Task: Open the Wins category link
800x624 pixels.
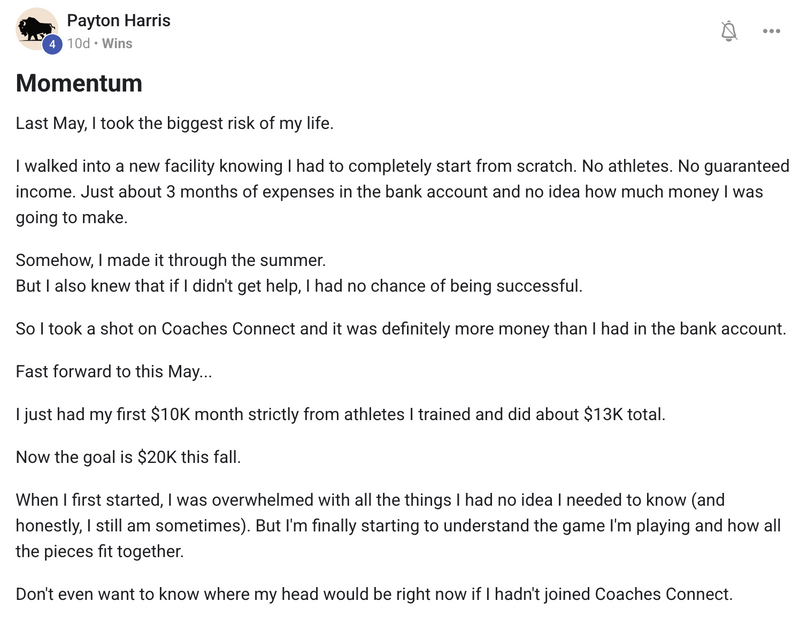Action: click(117, 43)
